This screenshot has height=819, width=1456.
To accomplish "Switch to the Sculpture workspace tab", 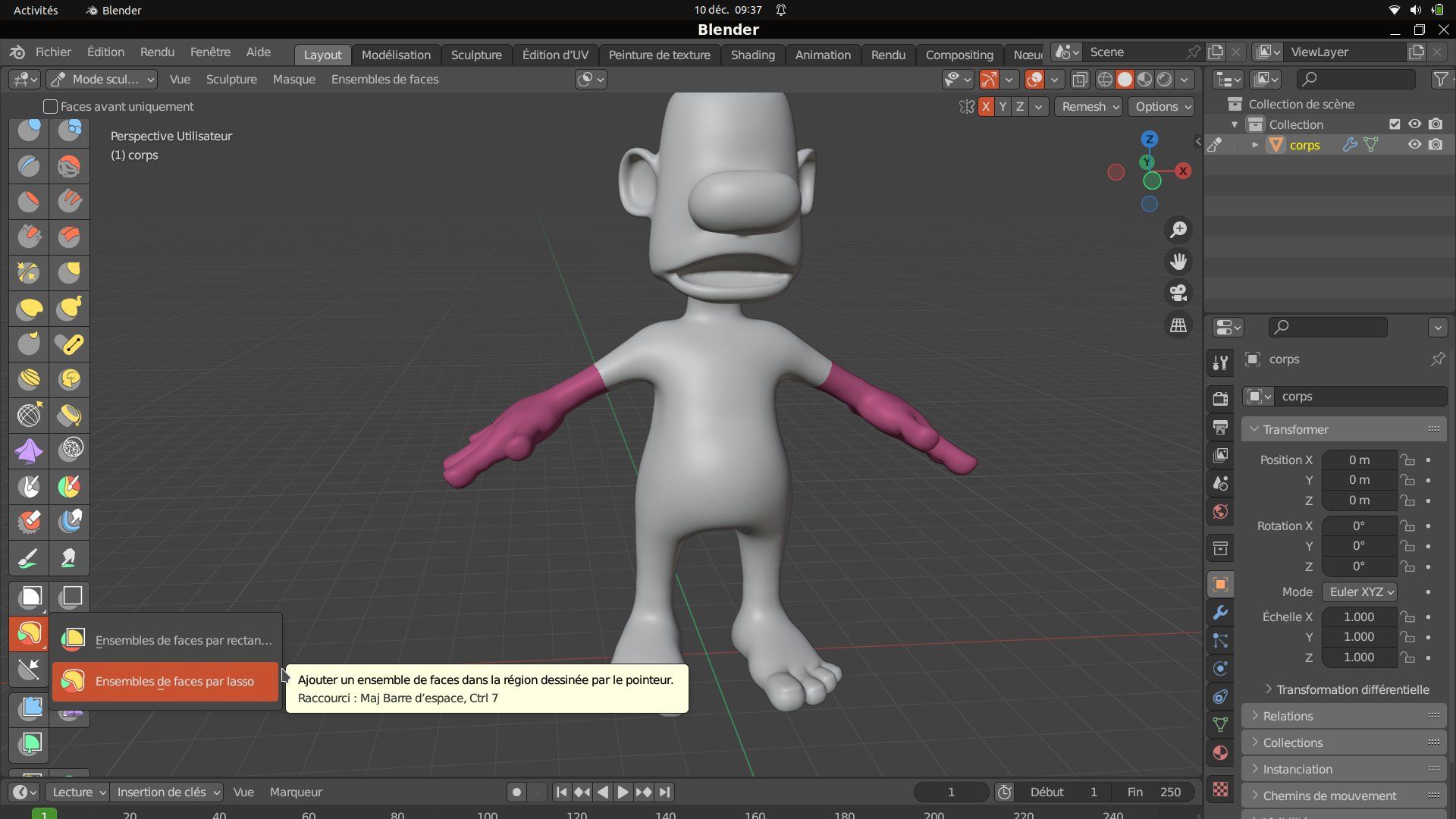I will [476, 55].
